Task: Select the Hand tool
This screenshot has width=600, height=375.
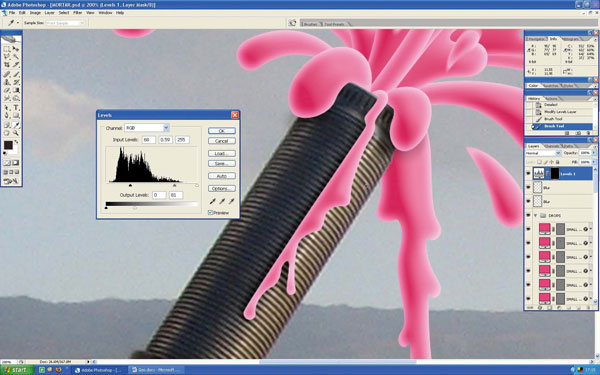Action: click(x=7, y=133)
